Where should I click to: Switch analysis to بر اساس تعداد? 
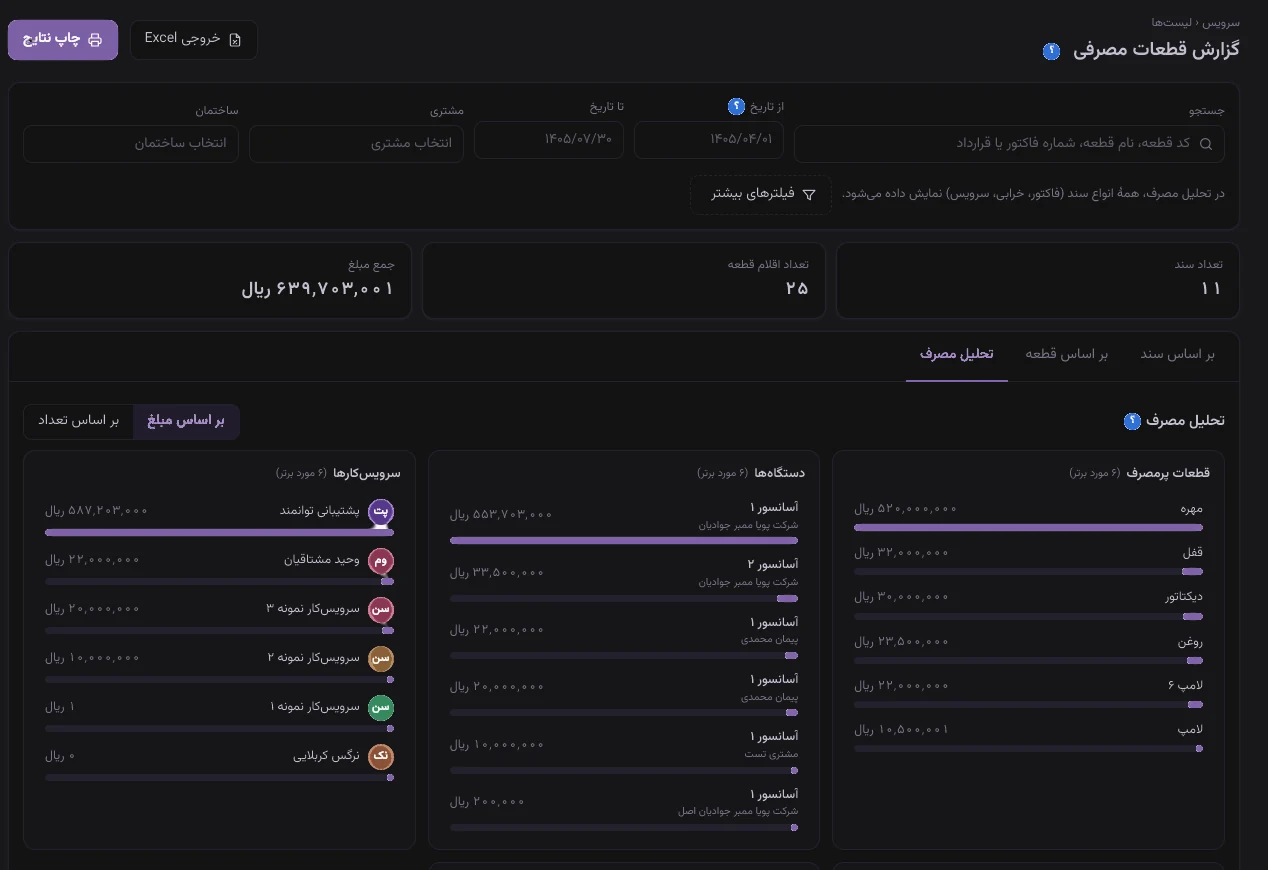(x=79, y=421)
